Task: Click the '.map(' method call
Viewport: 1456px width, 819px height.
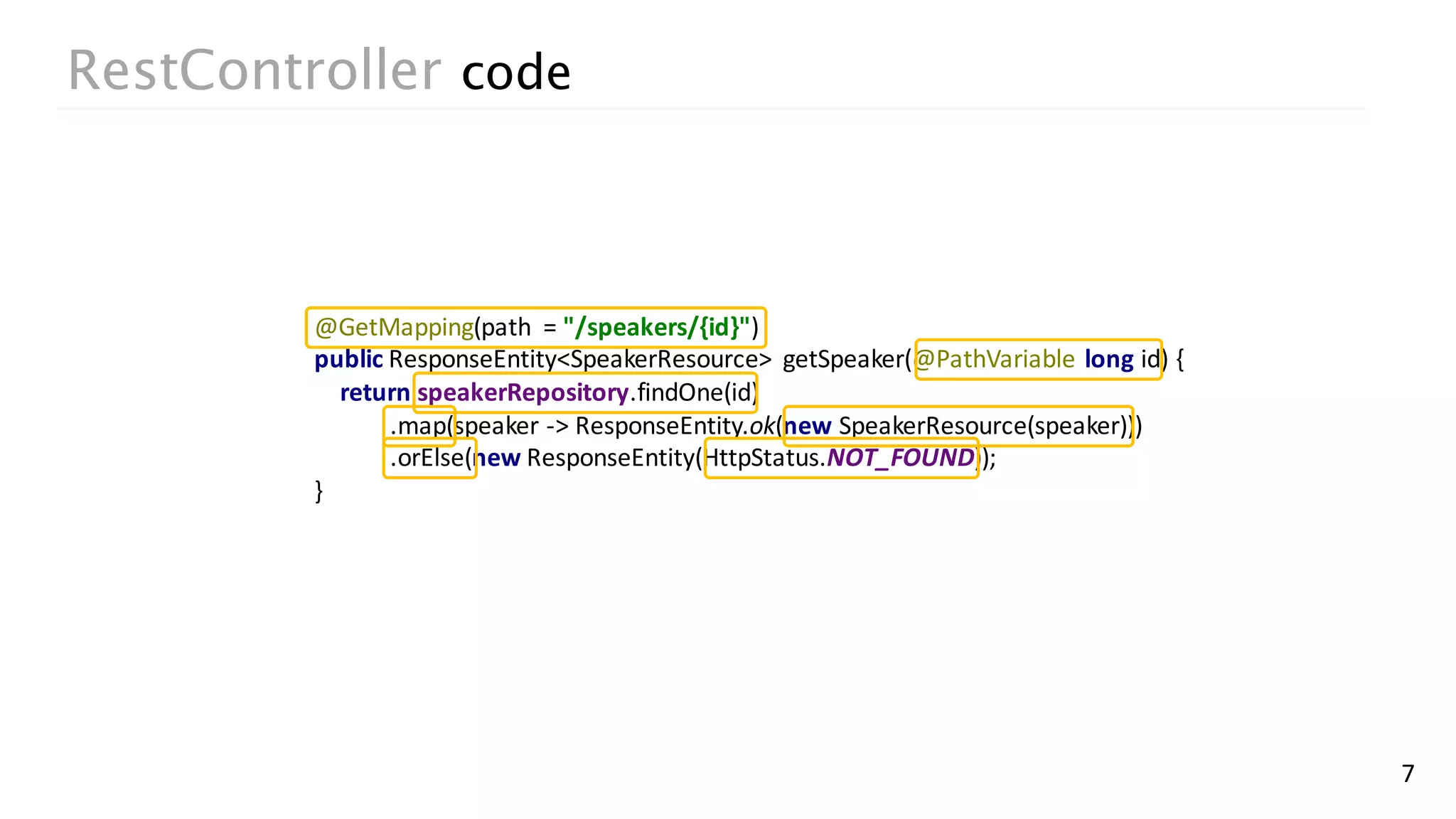Action: click(x=422, y=426)
